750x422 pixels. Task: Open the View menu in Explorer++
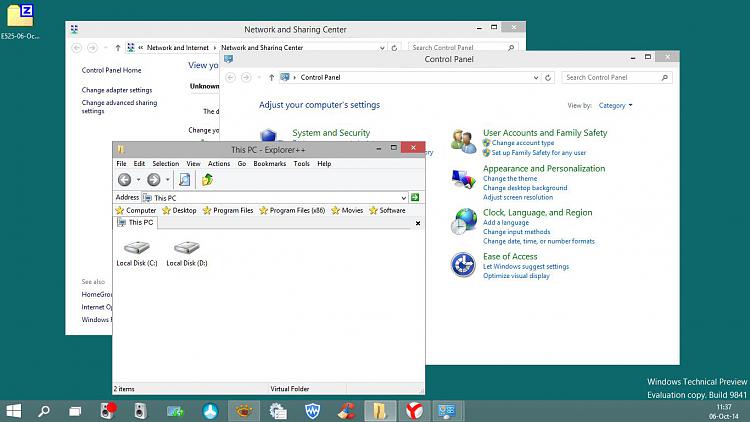[193, 164]
